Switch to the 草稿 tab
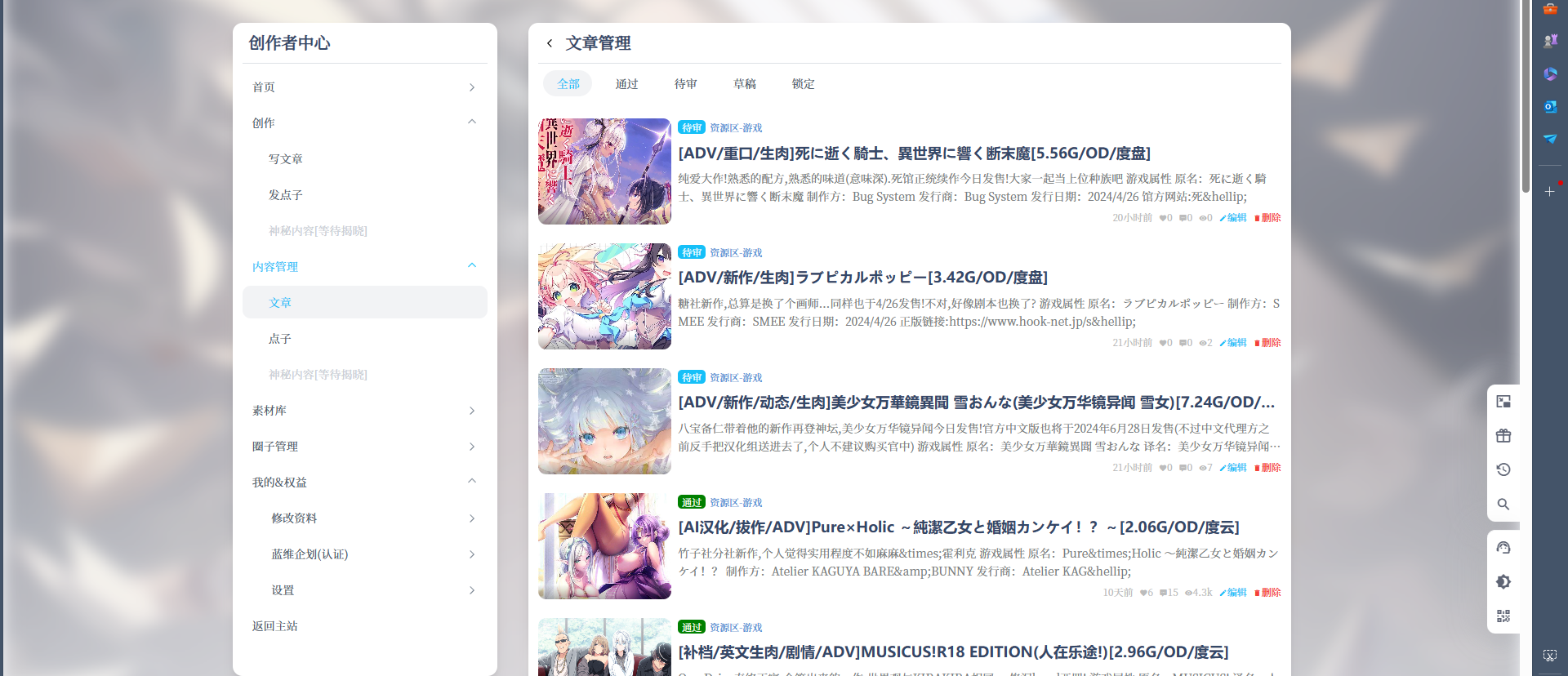 tap(744, 84)
